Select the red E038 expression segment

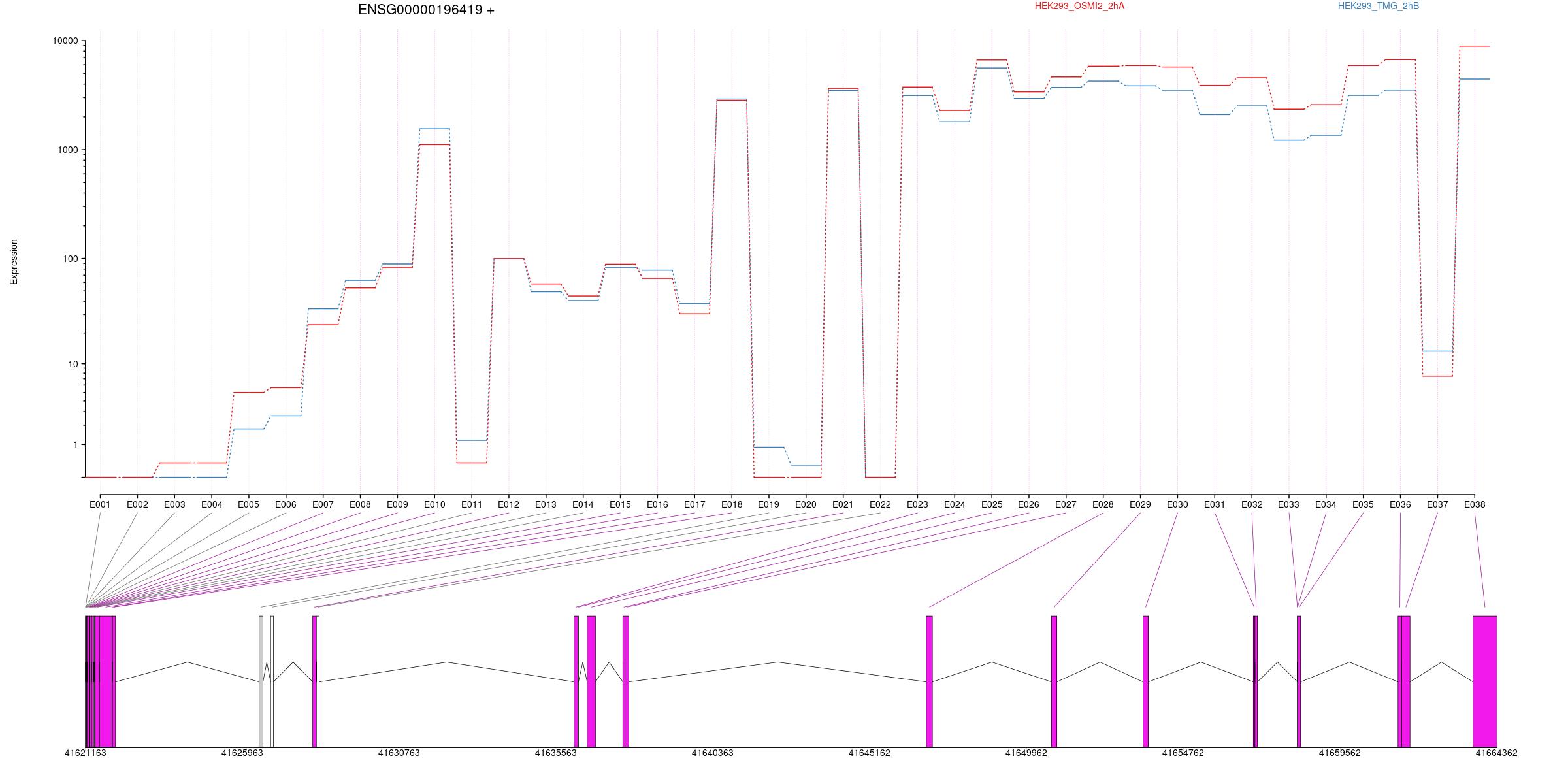tap(1475, 46)
